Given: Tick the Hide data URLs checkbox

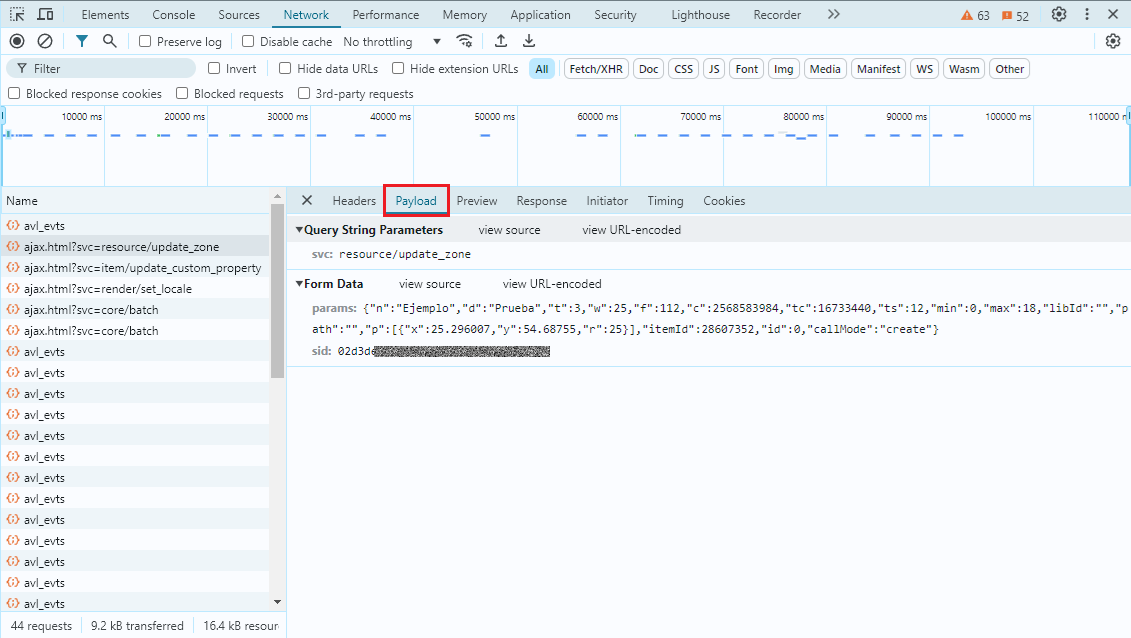Looking at the screenshot, I should point(285,69).
